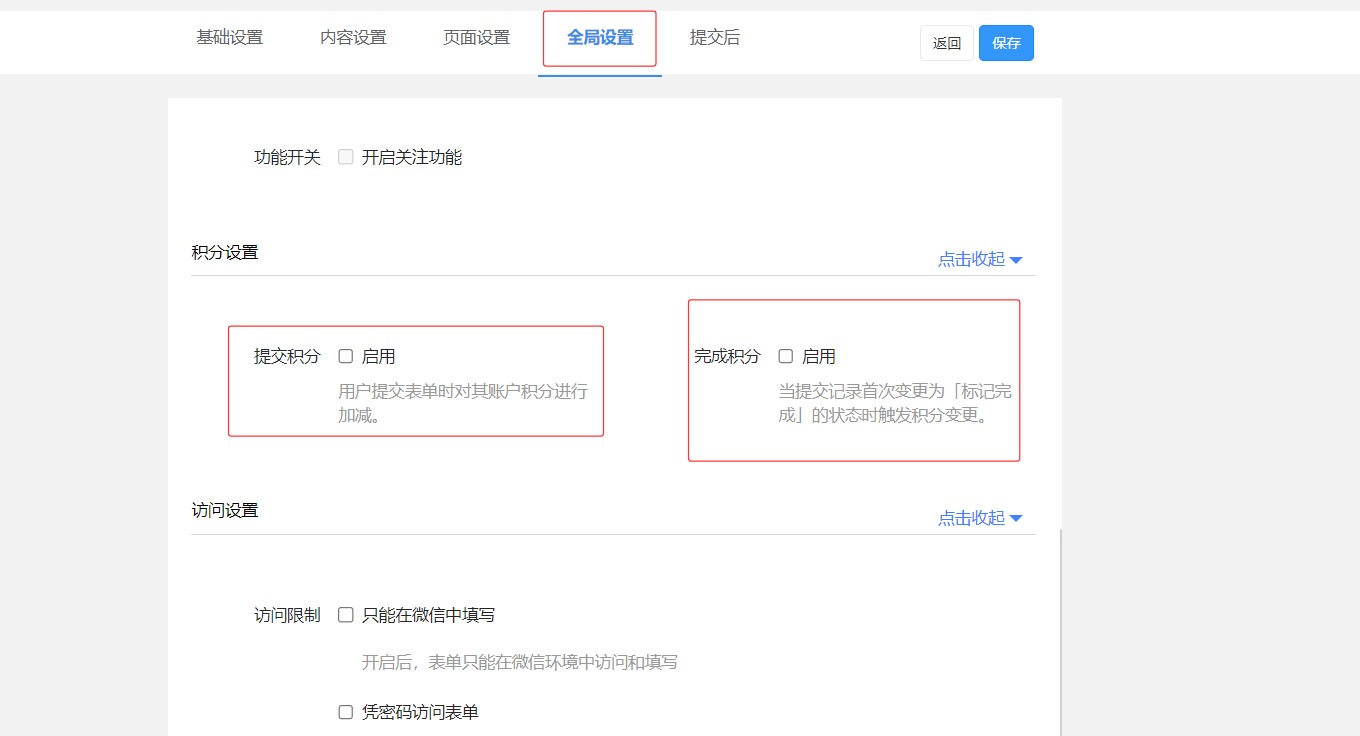The height and width of the screenshot is (736, 1360).
Task: Enable the 提交积分 启用 checkbox
Action: (x=346, y=356)
